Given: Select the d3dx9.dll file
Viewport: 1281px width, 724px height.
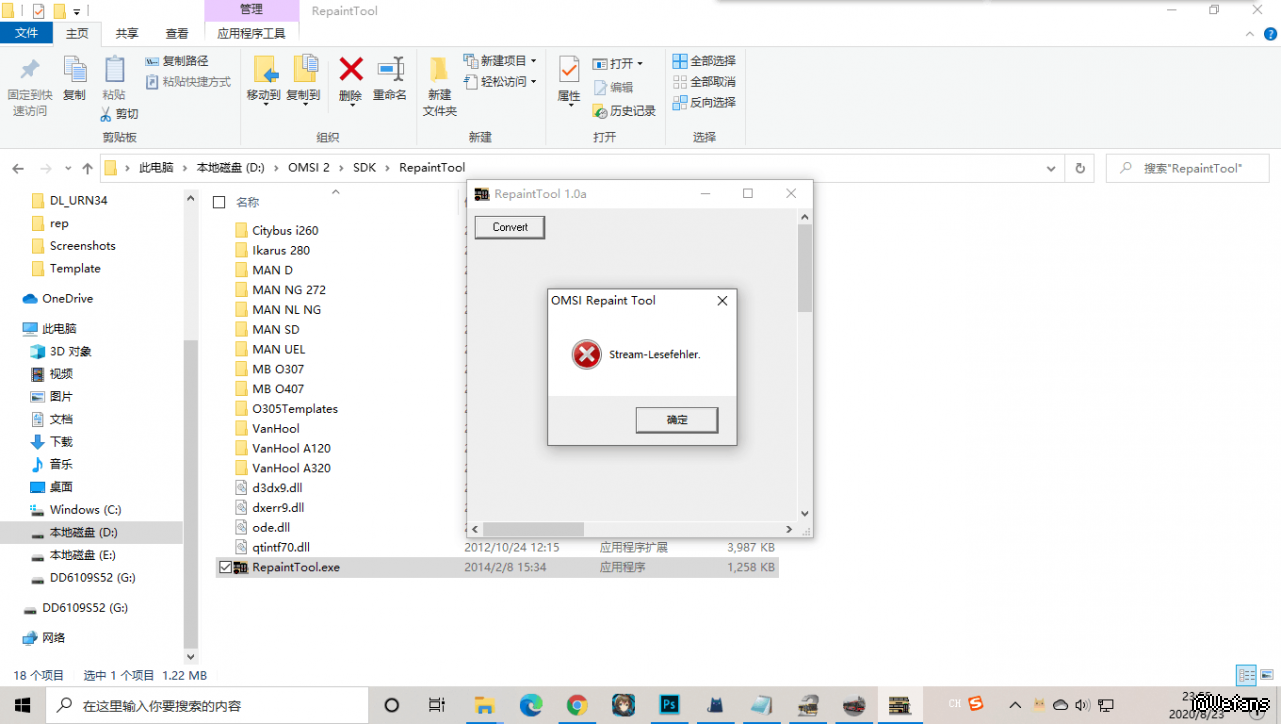Looking at the screenshot, I should 277,488.
